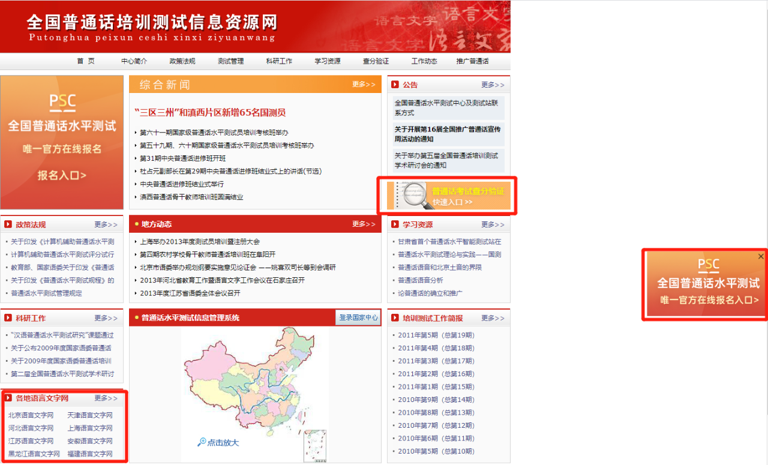The image size is (768, 465).
Task: Click the red arrow icon beside 学习资源
Action: (x=395, y=225)
